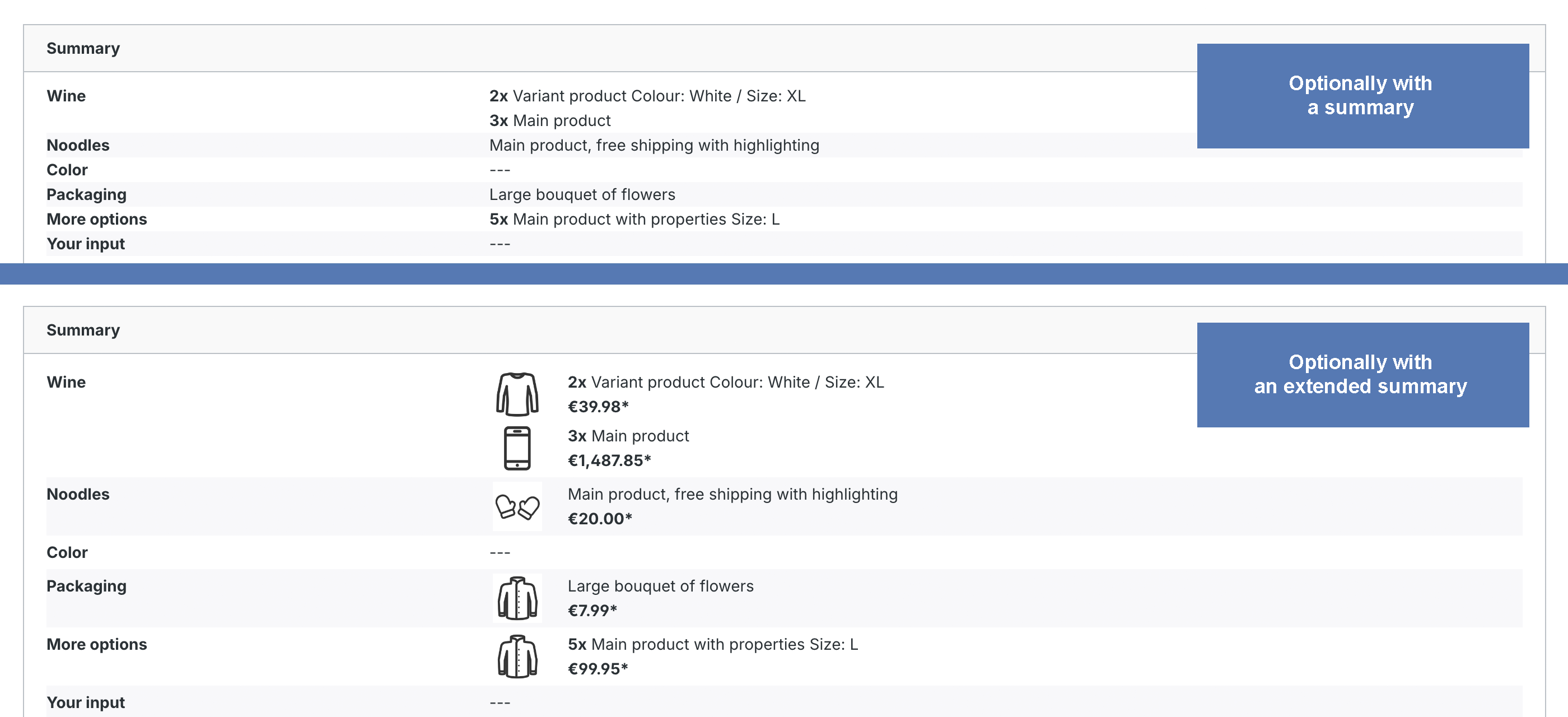Click 'Your input' label in extended summary
1568x717 pixels.
(85, 703)
